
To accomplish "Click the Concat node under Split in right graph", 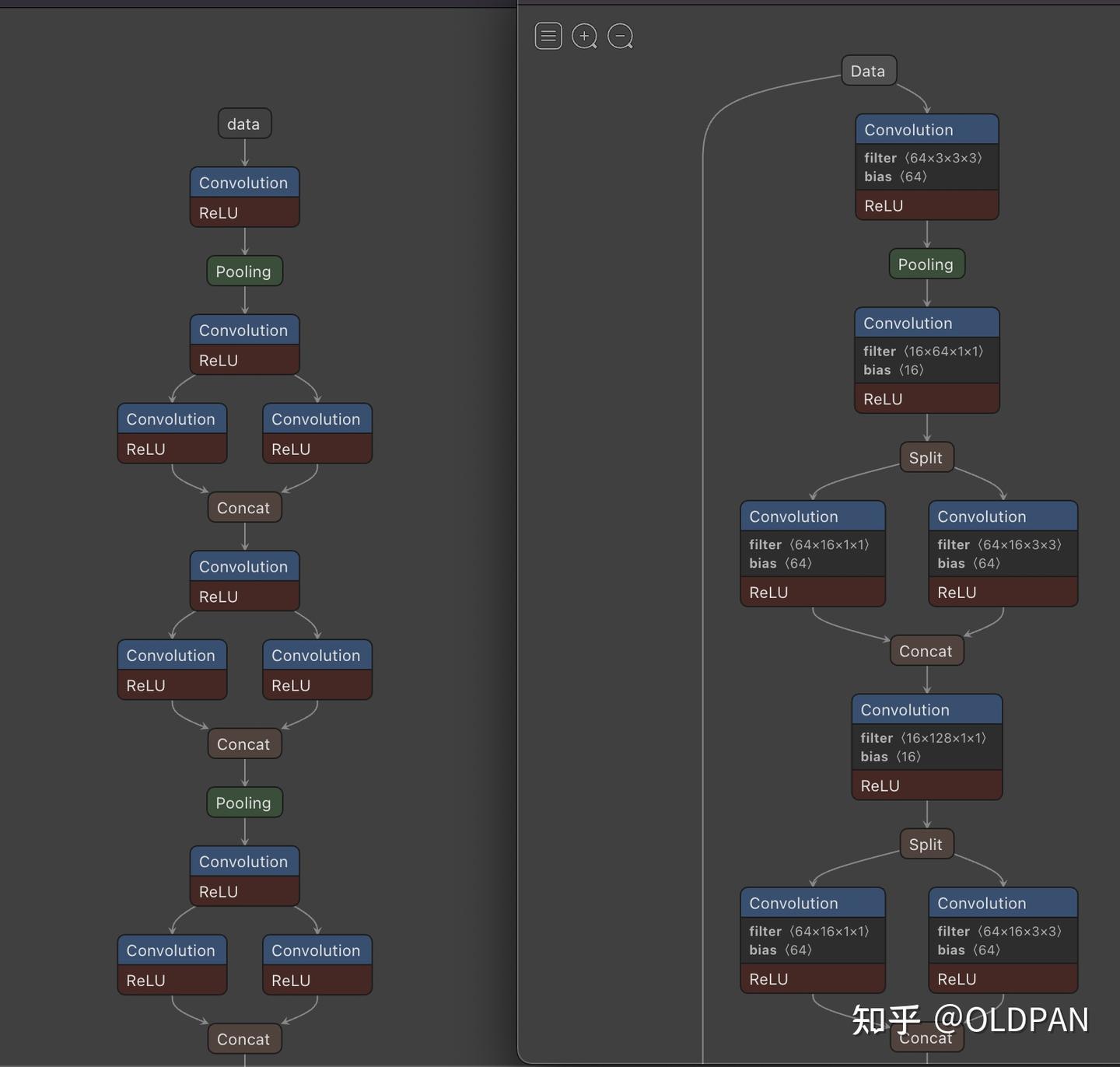I will coord(927,650).
